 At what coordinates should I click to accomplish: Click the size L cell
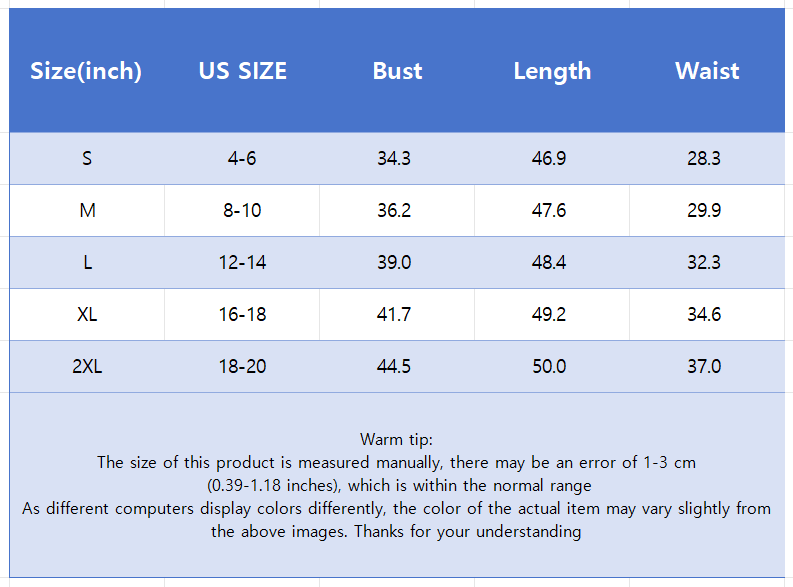[87, 262]
